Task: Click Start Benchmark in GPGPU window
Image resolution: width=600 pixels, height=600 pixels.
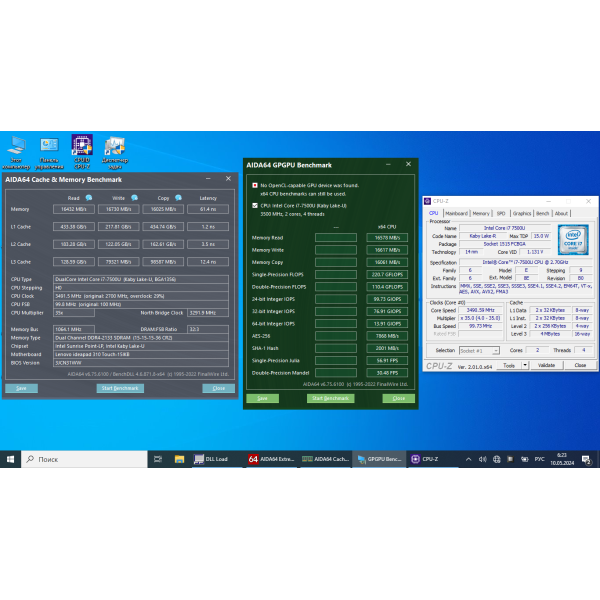Action: [331, 398]
